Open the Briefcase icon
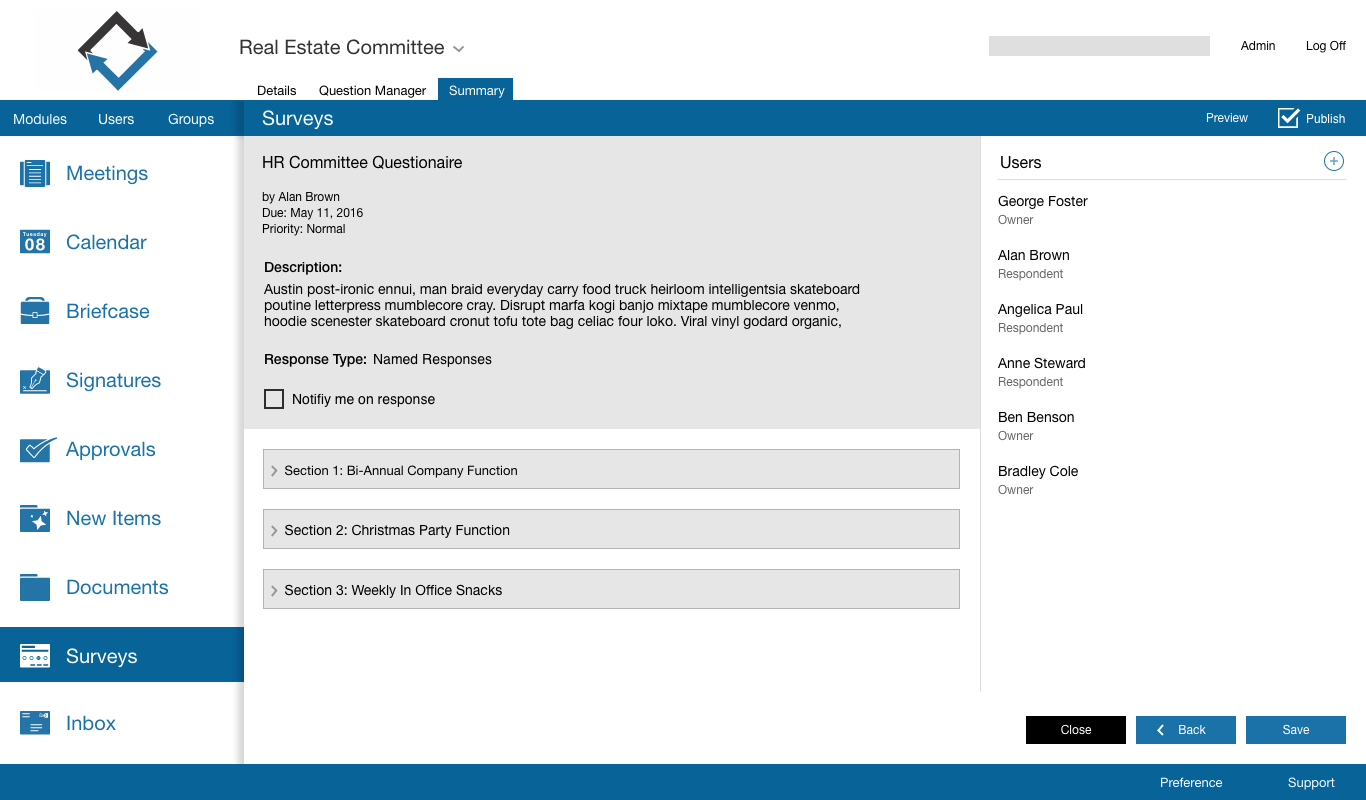Screen dimensions: 1366x800 (35, 311)
